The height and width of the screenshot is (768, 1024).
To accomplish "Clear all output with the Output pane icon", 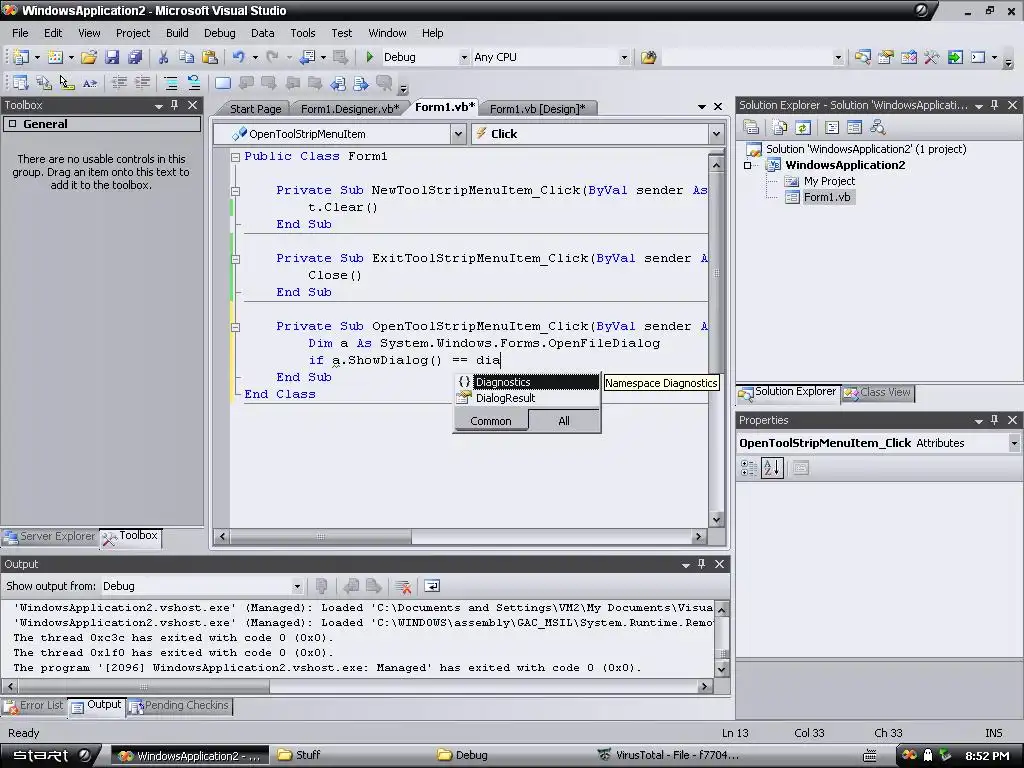I will tap(403, 586).
